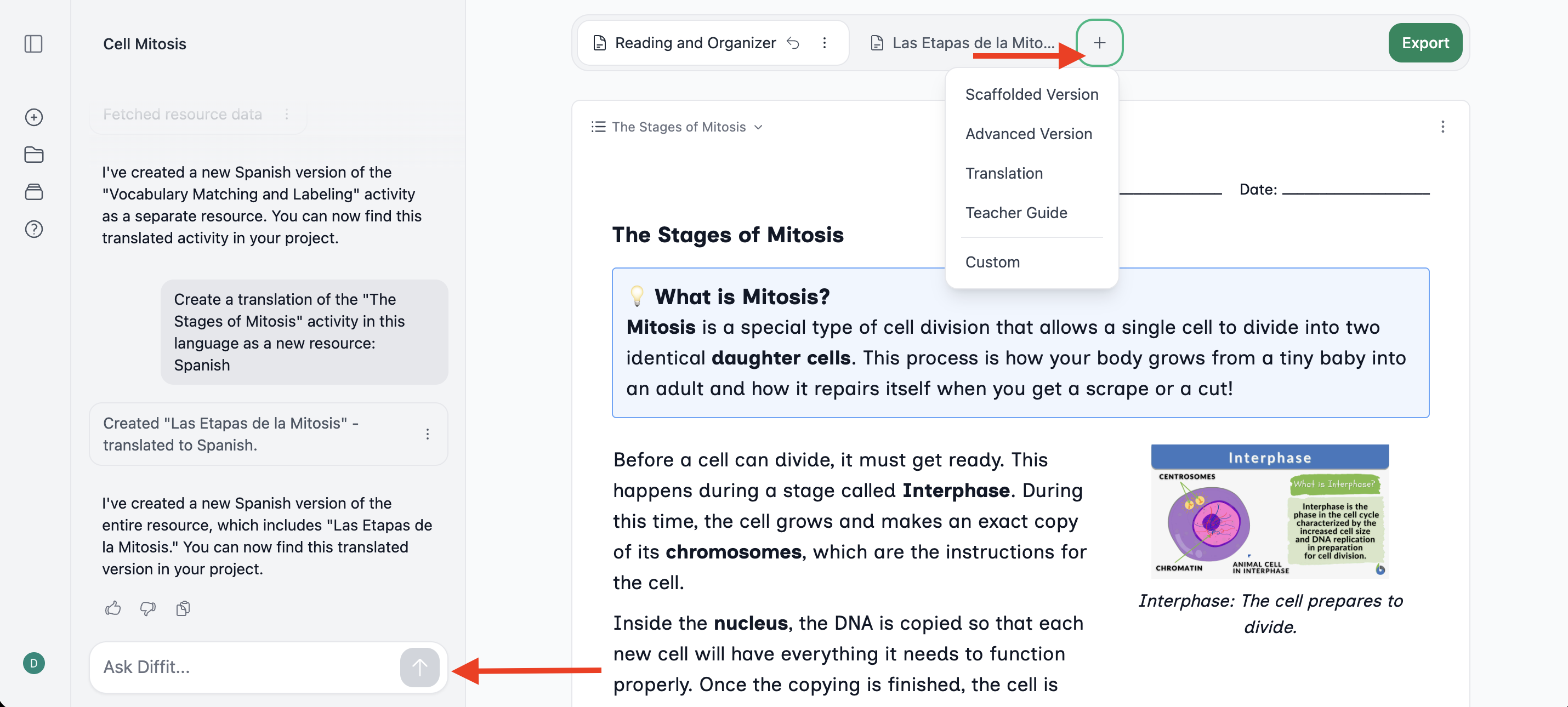Click the green Export button
1568x707 pixels.
coord(1425,43)
